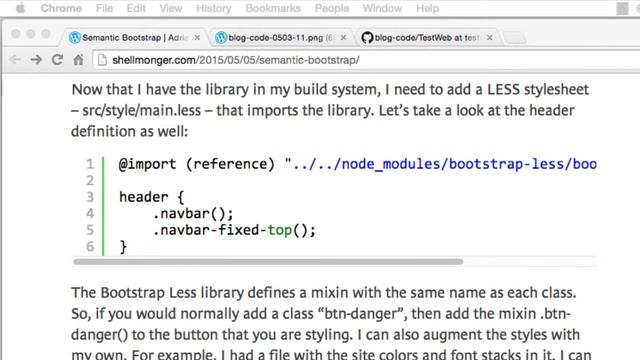Click the macOS menu bar icon at right
This screenshot has height=360, width=640.
[x=622, y=8]
